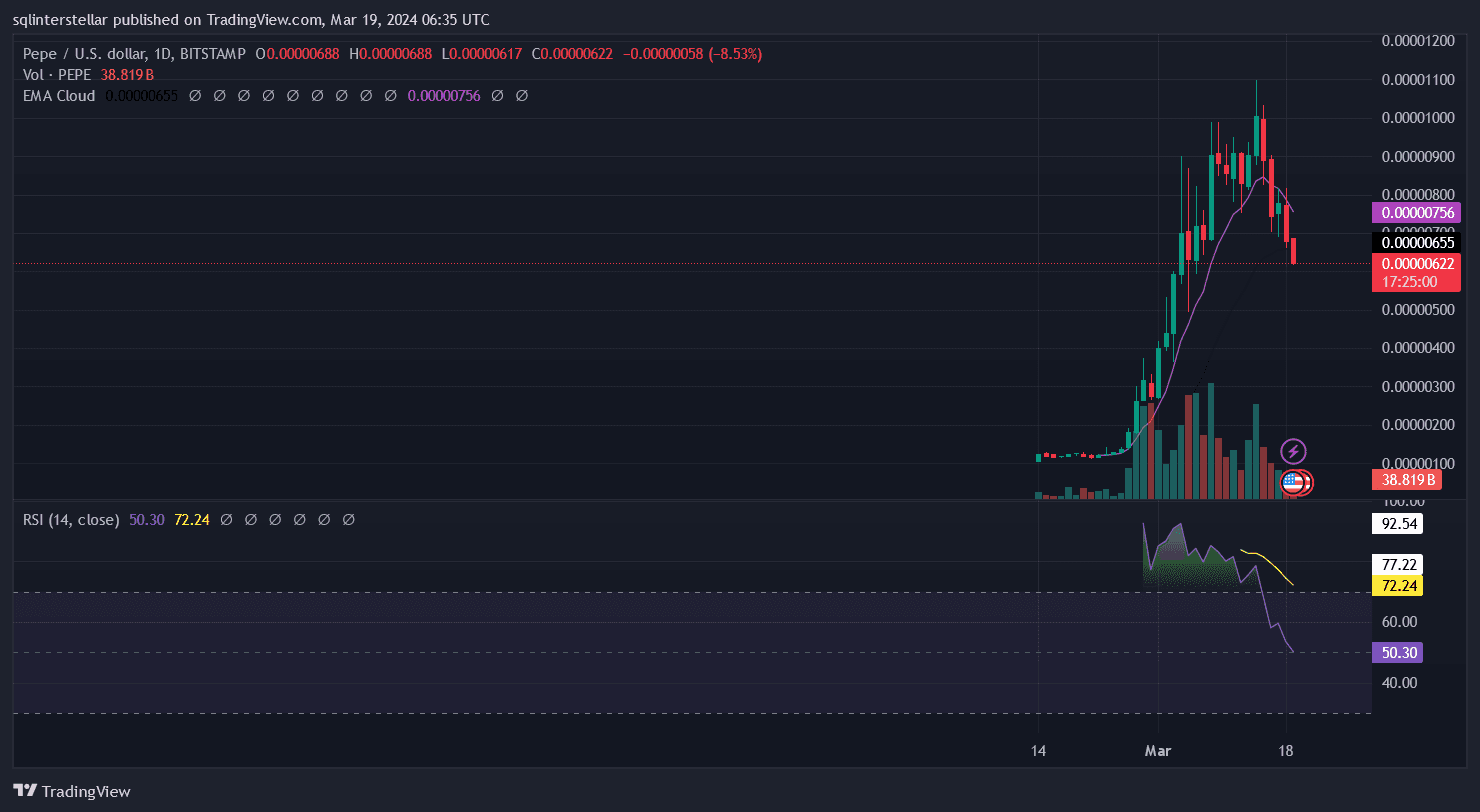This screenshot has width=1480, height=812.
Task: Click the US flag economic event icon
Action: click(1293, 482)
